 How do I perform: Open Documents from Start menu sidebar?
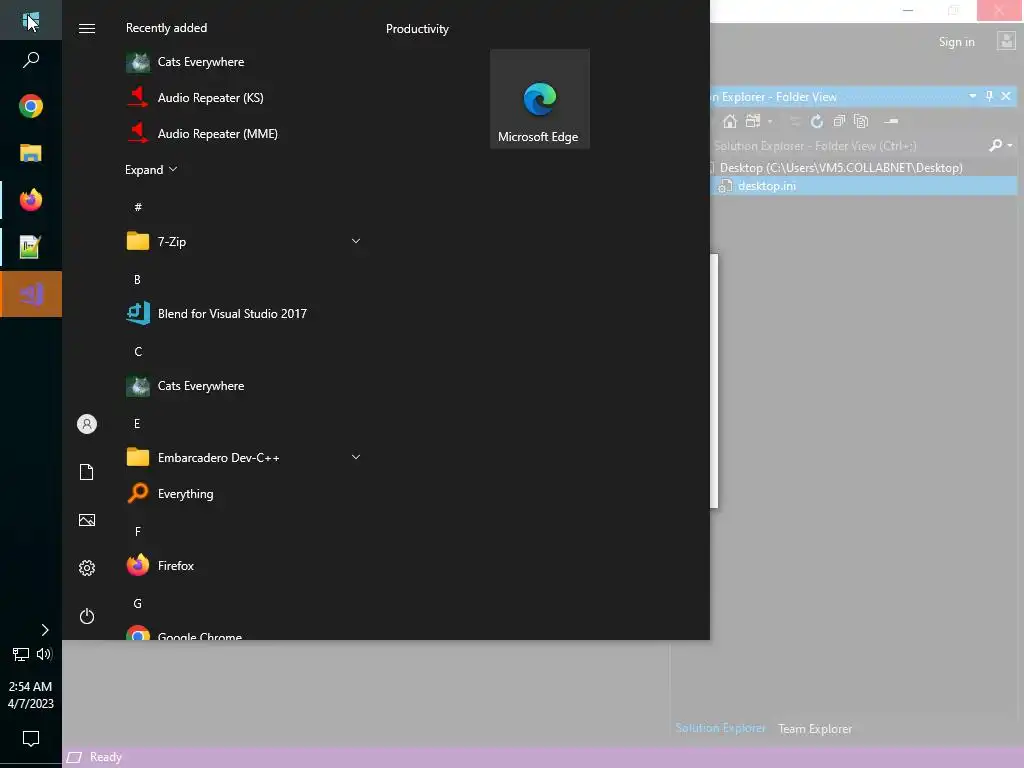[87, 472]
